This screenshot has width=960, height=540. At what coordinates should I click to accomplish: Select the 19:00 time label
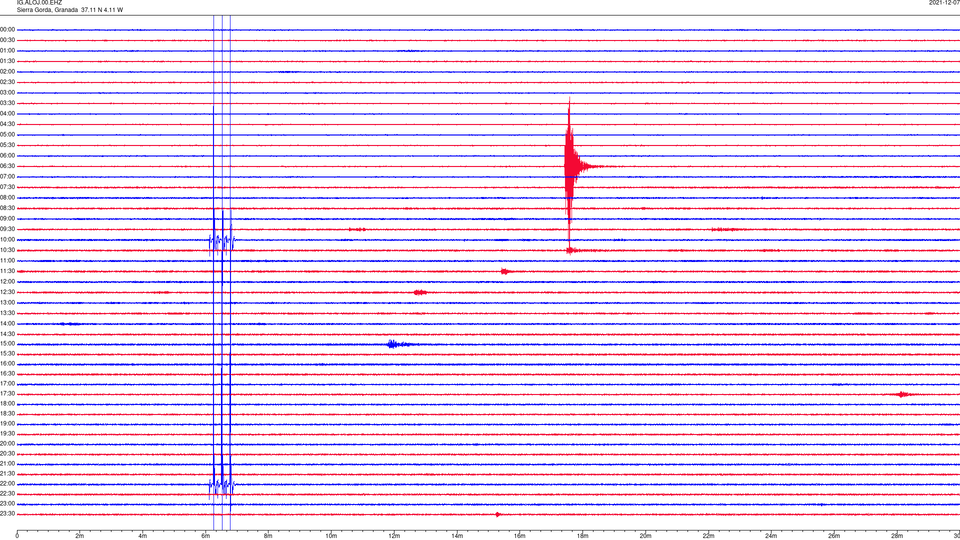click(x=8, y=424)
